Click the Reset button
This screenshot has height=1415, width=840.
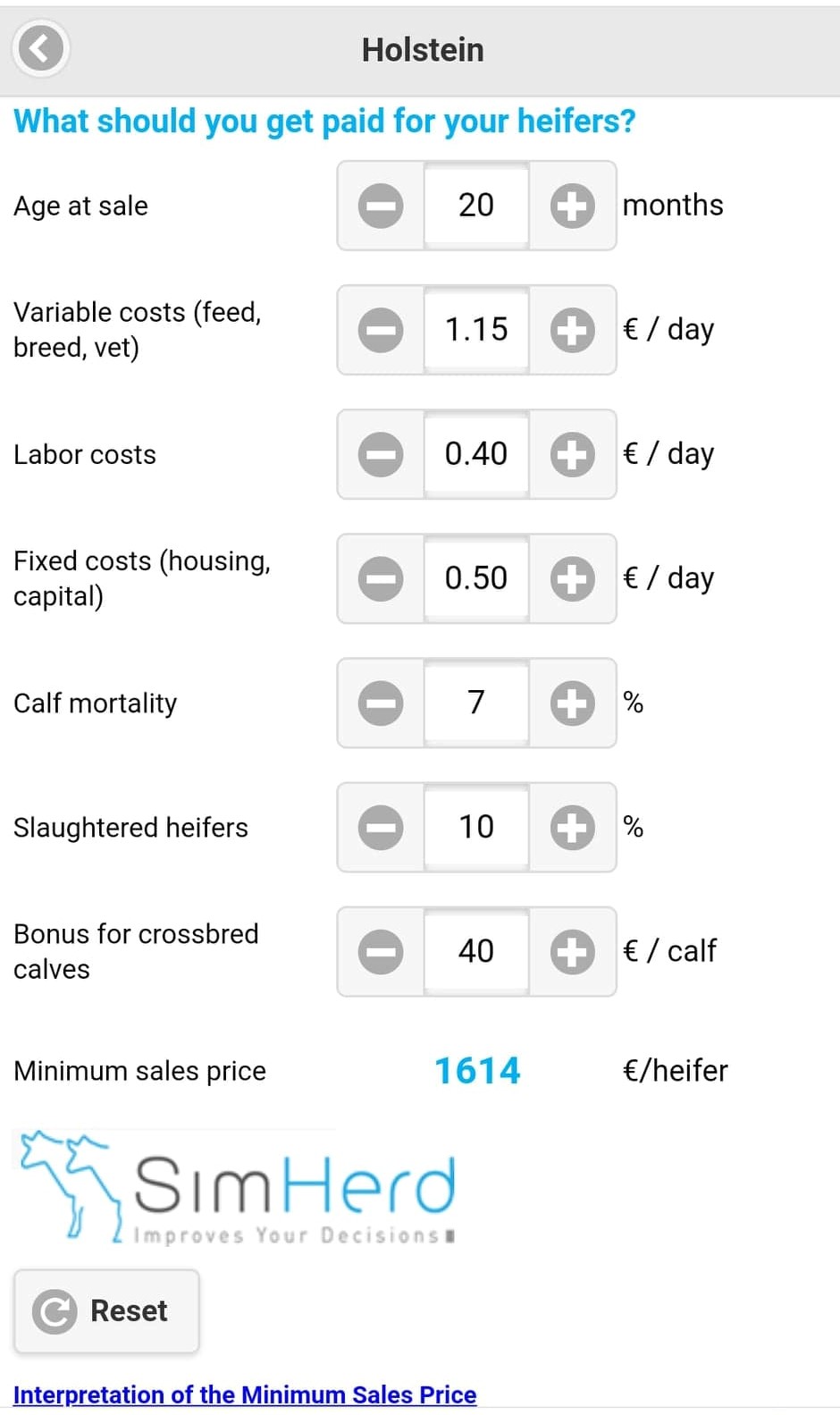pyautogui.click(x=106, y=1310)
